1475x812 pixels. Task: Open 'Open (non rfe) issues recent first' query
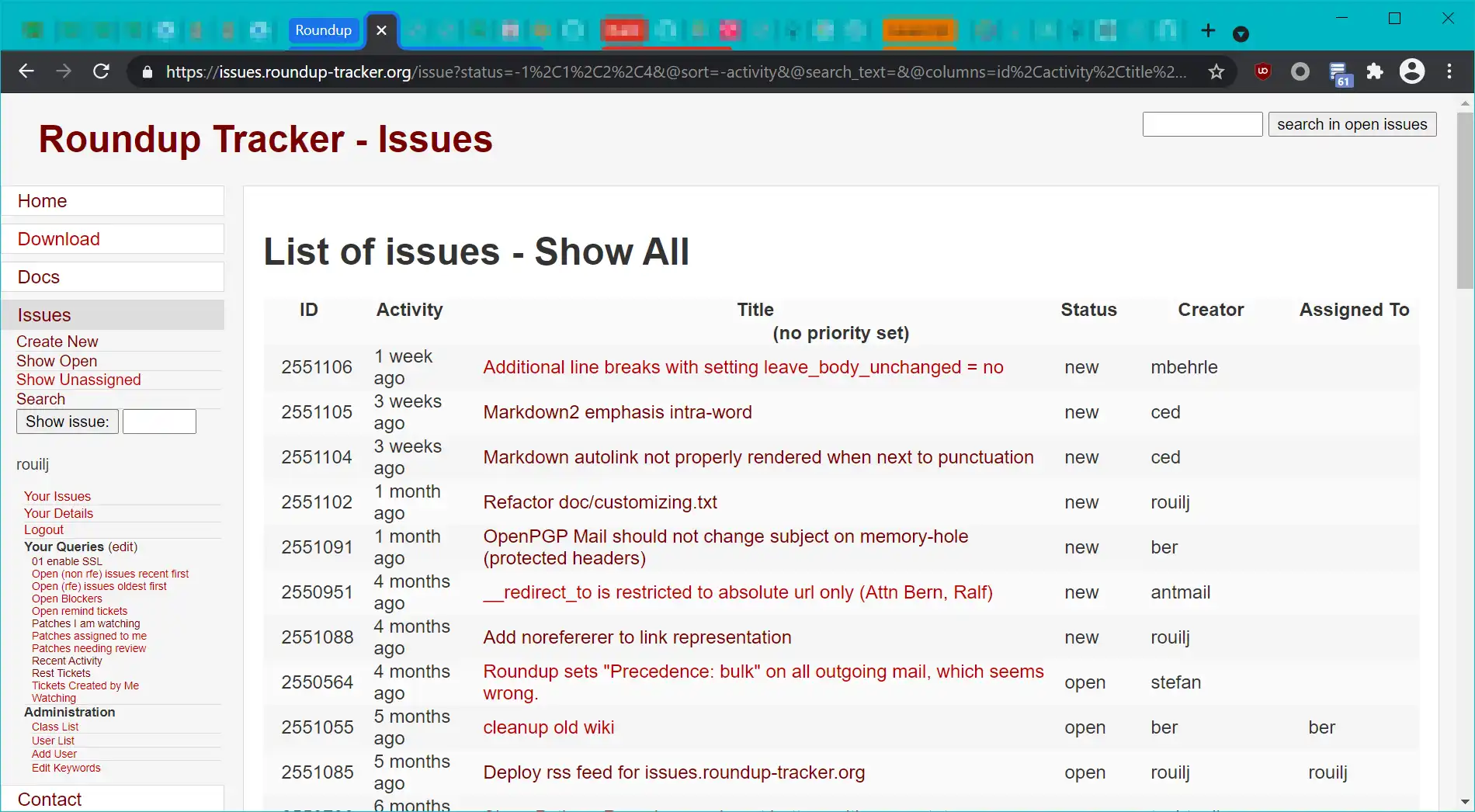110,574
